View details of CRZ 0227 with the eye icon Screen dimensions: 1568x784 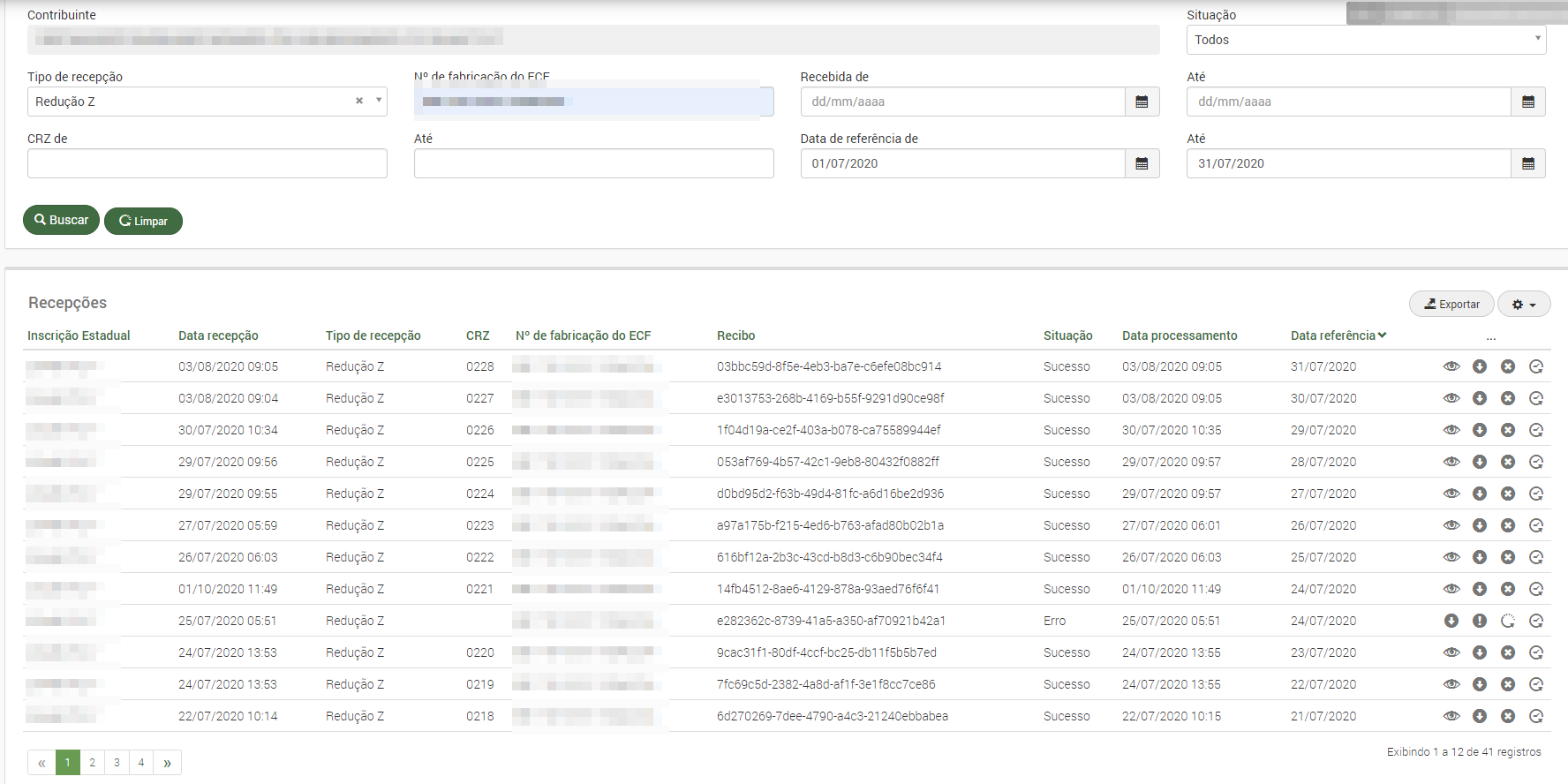pos(1451,398)
